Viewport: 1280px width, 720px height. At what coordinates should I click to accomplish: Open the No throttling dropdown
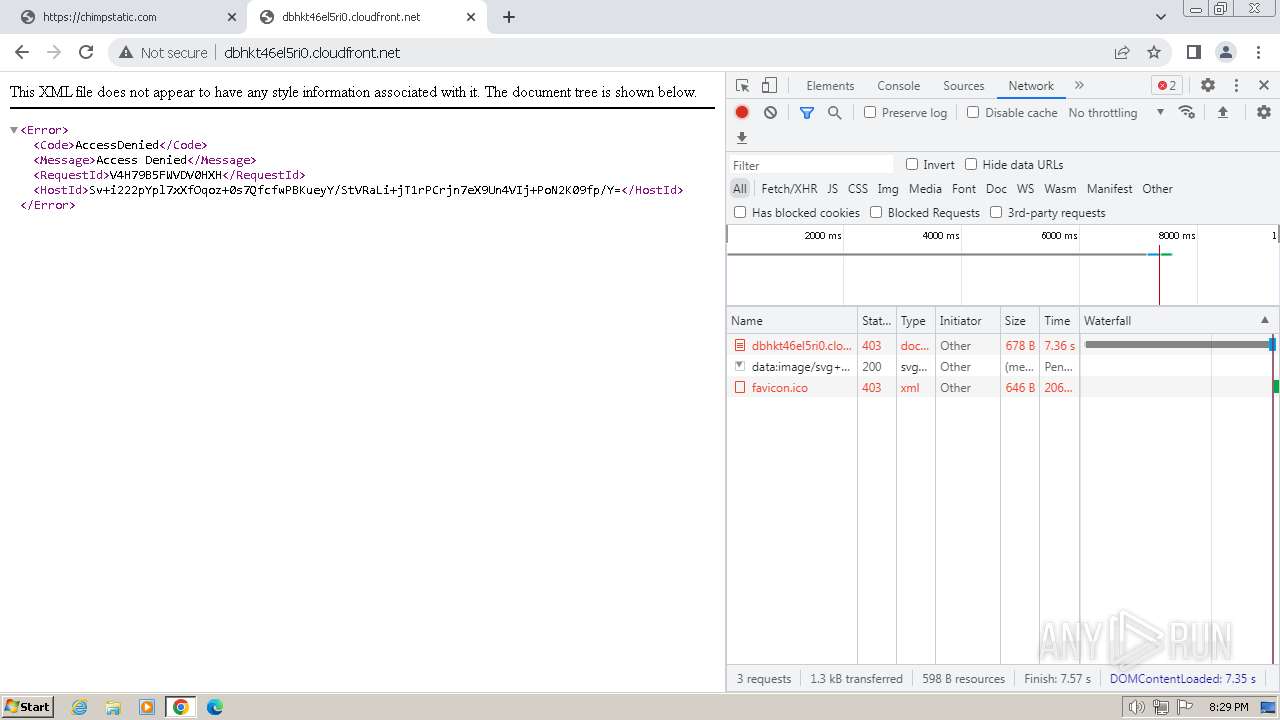tap(1116, 112)
